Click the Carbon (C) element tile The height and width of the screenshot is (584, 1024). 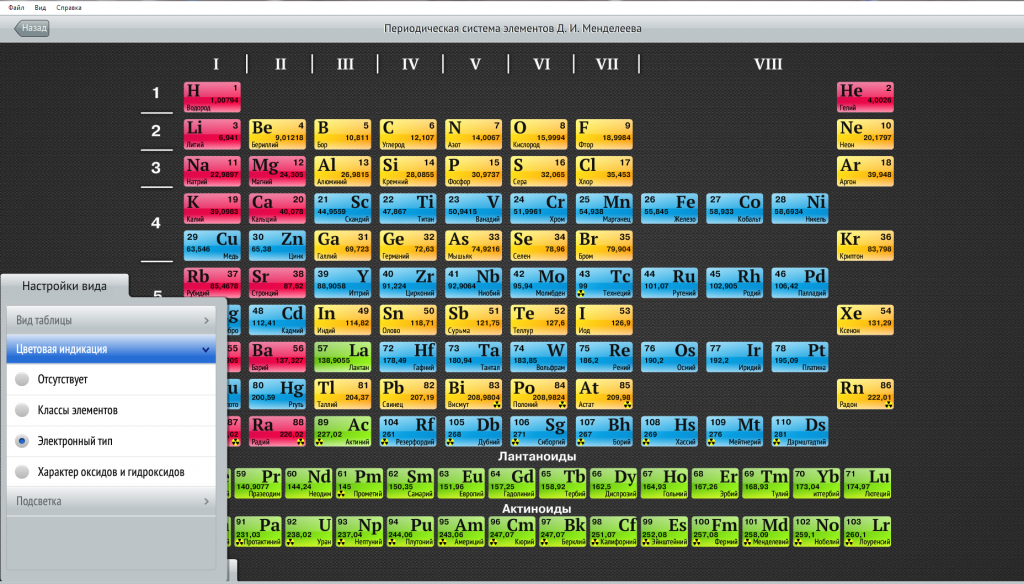click(409, 133)
